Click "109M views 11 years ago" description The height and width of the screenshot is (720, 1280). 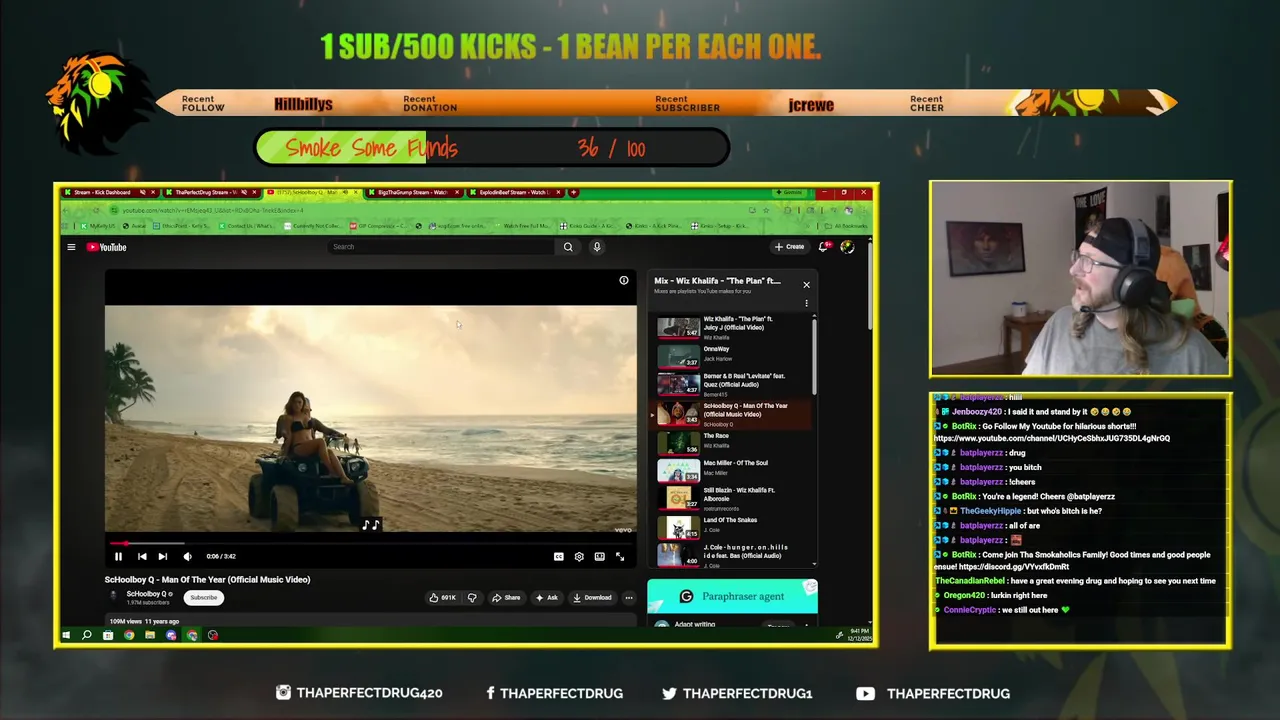coord(144,622)
